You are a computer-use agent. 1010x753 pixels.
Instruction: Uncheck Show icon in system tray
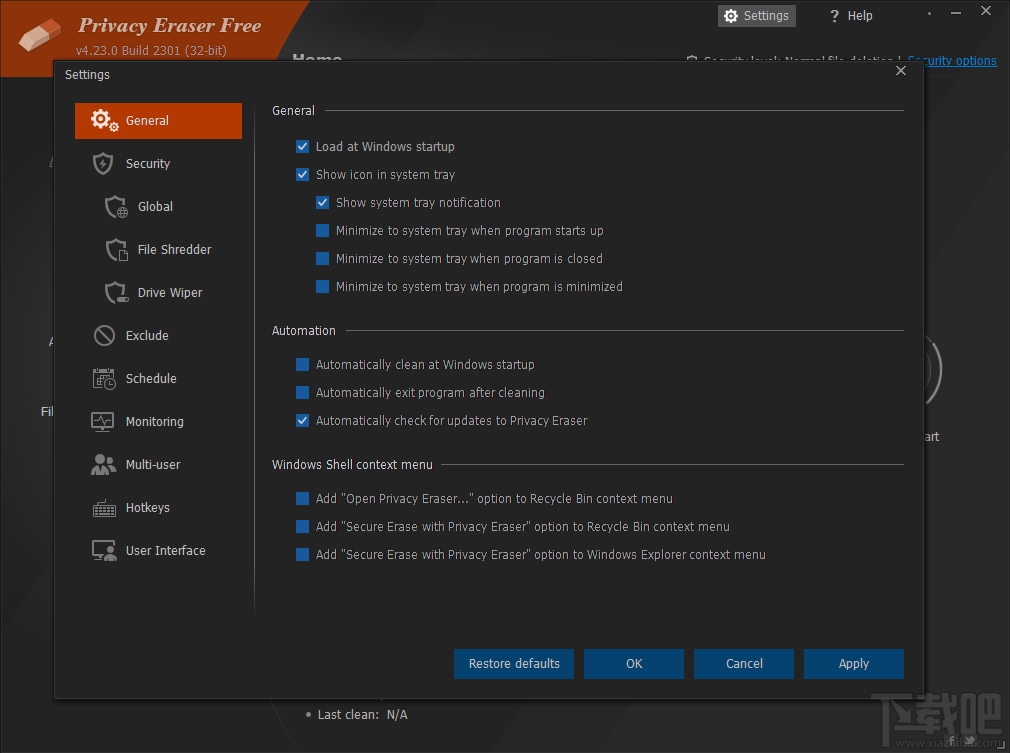[303, 175]
